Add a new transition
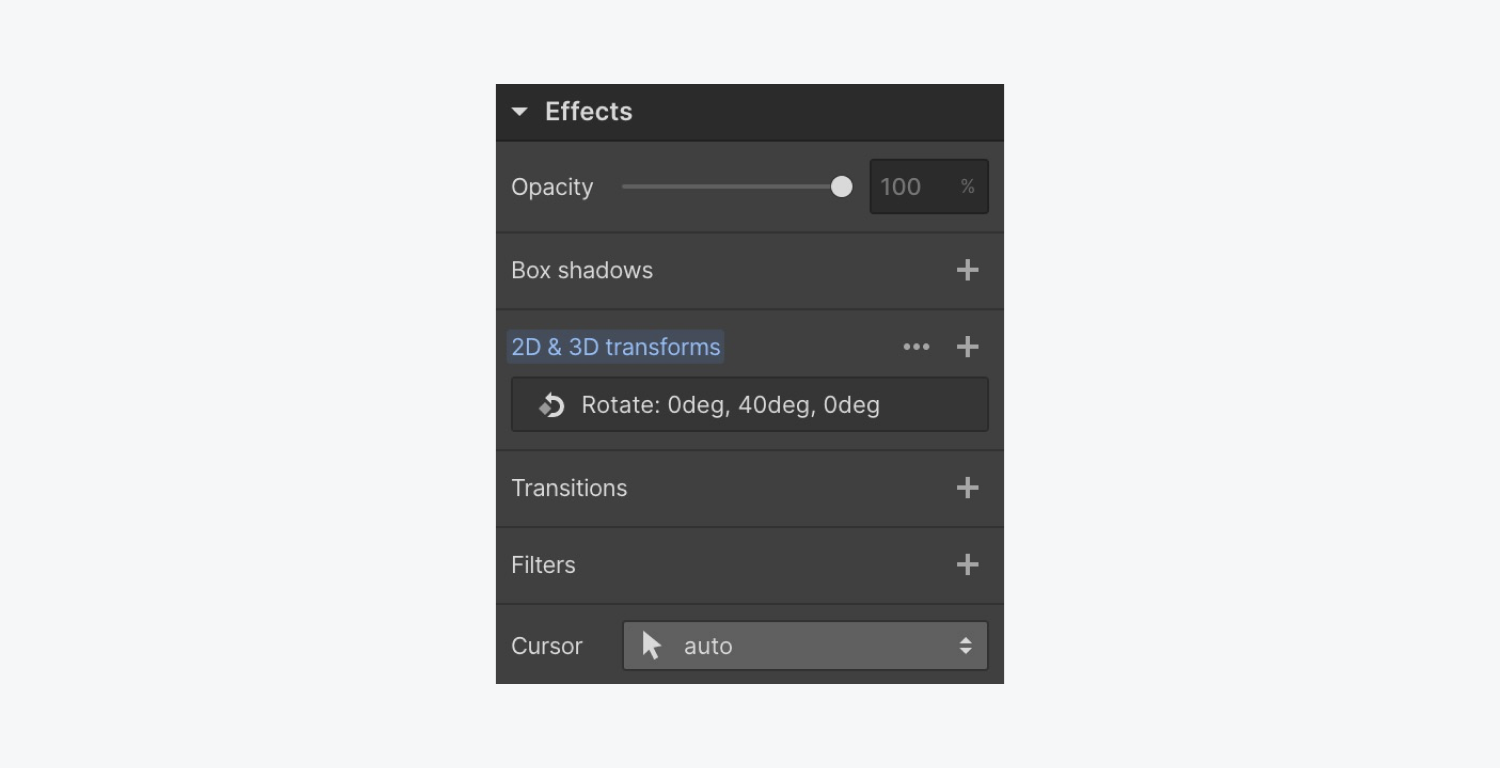 967,488
